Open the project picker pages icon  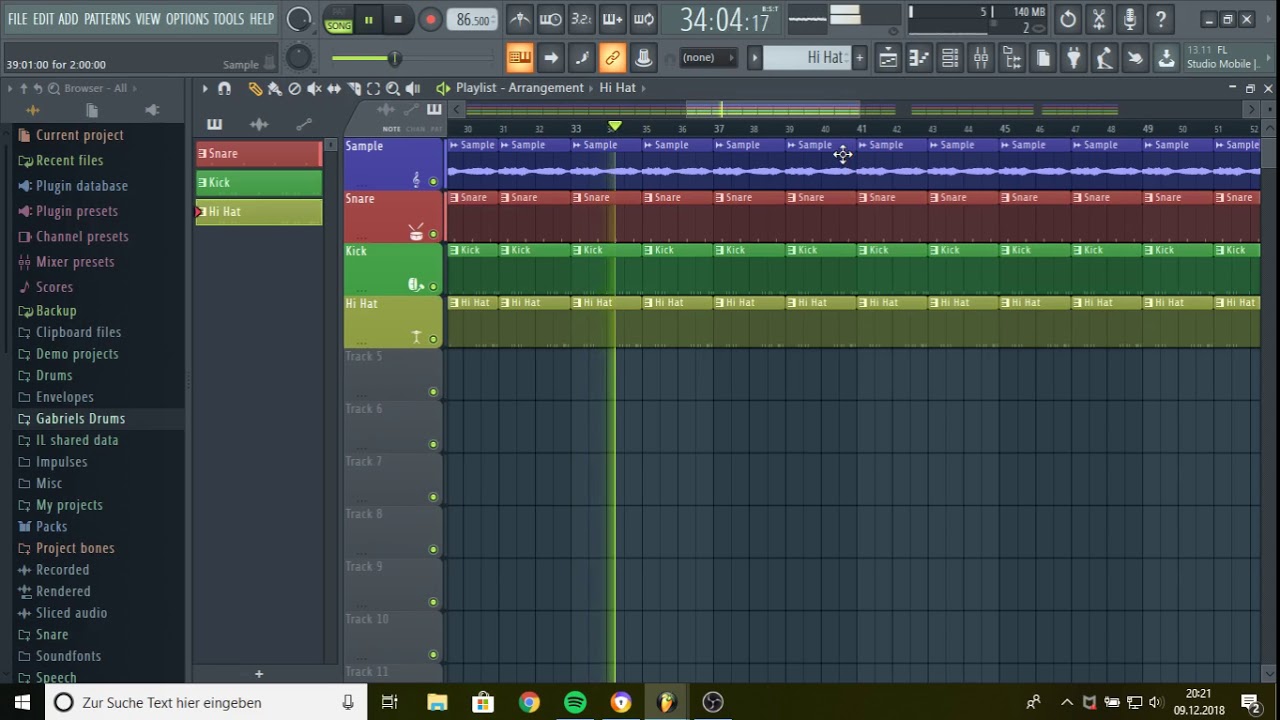1043,58
